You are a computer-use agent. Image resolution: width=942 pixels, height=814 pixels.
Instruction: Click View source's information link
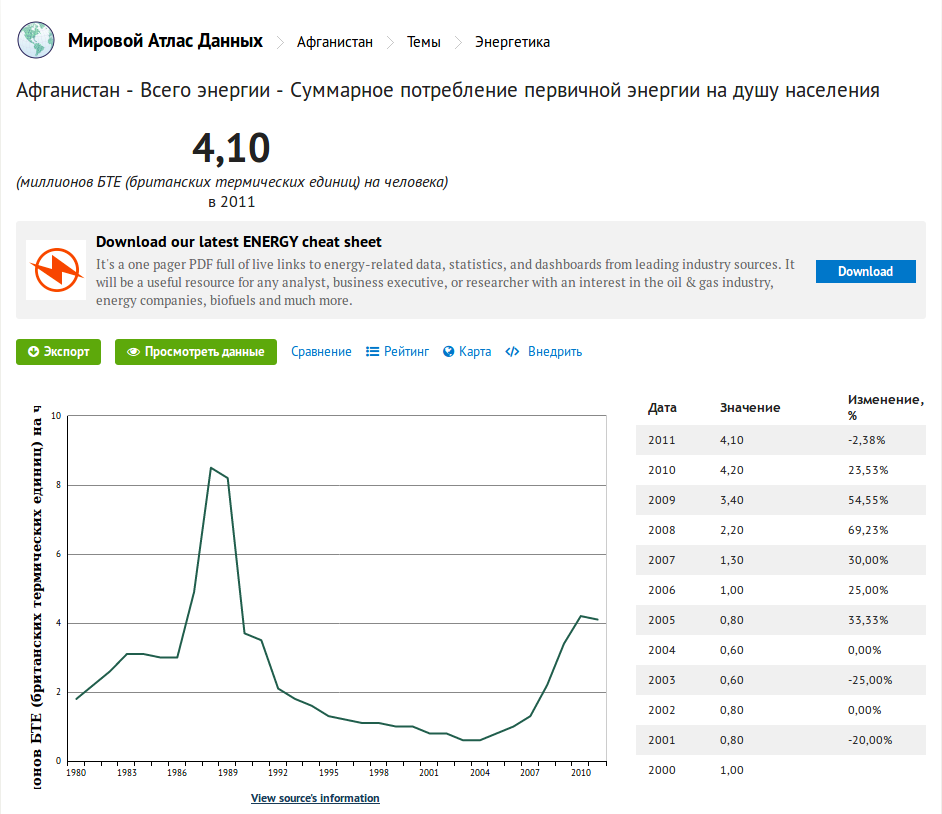[x=315, y=798]
